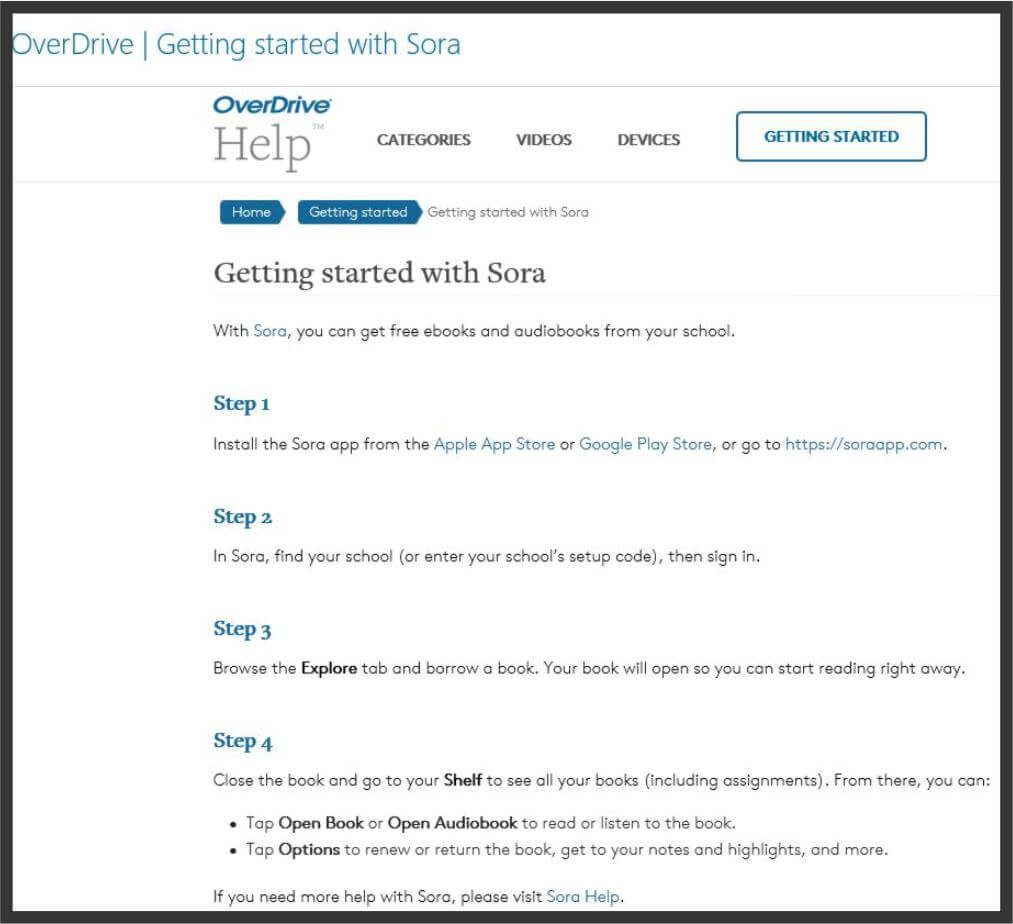Viewport: 1013px width, 924px height.
Task: Click the bold word Shelf
Action: click(463, 780)
